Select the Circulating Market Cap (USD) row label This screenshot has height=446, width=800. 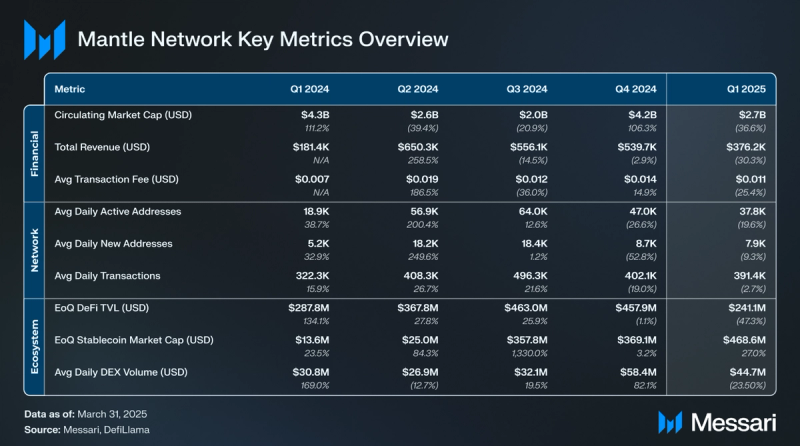pos(123,115)
